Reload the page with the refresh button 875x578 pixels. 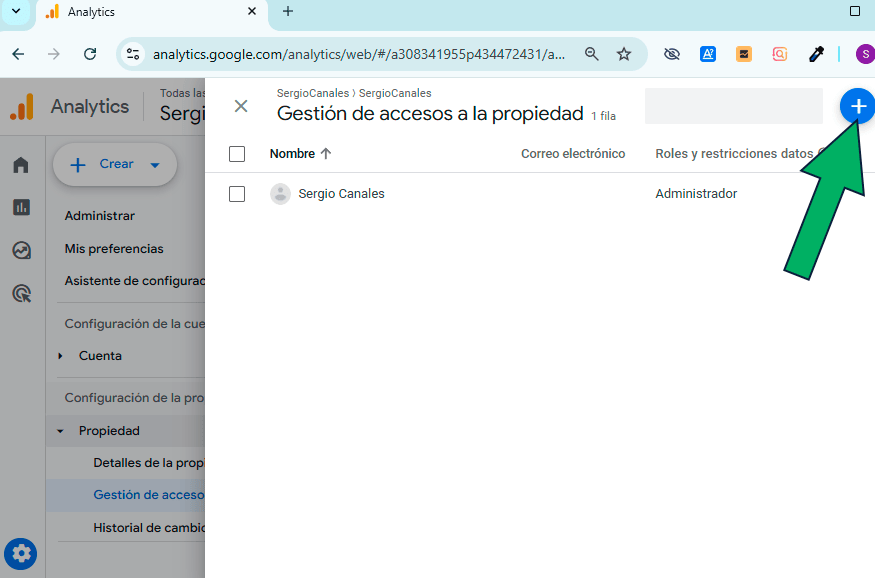90,54
